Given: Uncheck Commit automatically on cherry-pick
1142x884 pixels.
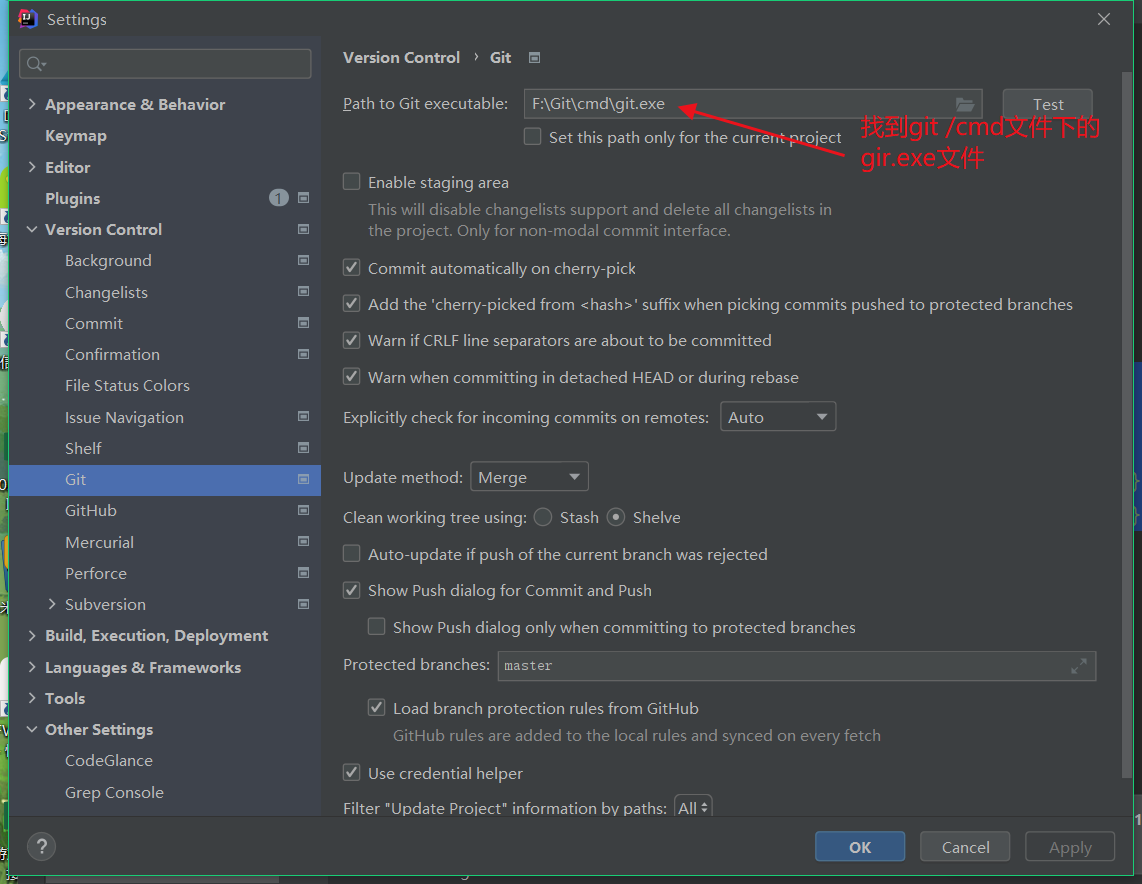Looking at the screenshot, I should pos(352,267).
